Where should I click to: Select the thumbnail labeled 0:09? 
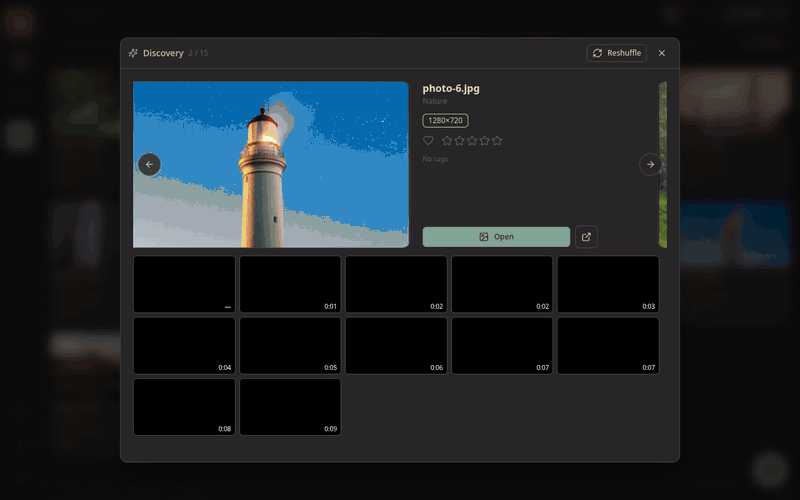290,407
